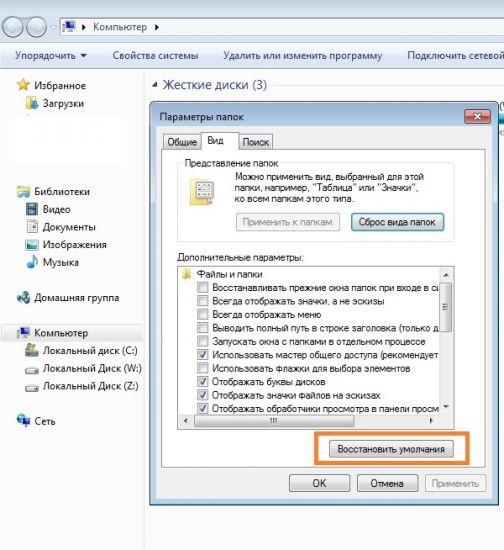Expand the breadcrumb arrow after Компьютер
504x550 pixels.
(156, 27)
